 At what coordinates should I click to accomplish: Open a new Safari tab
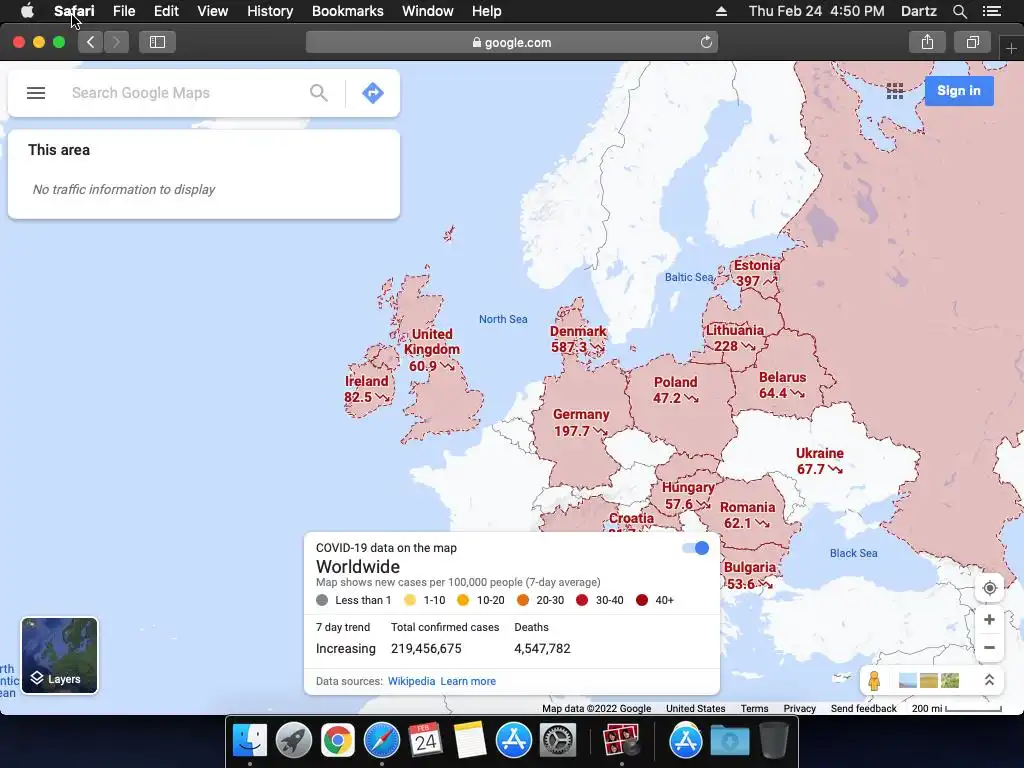[x=1011, y=49]
